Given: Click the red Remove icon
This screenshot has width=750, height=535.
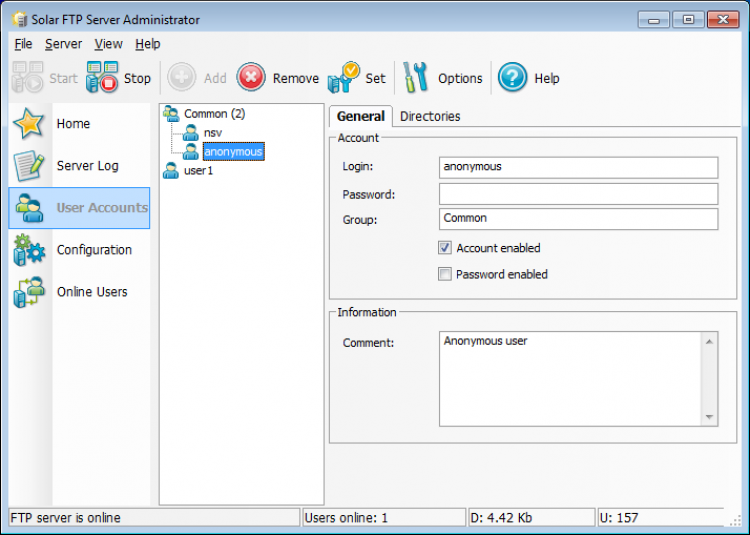Looking at the screenshot, I should (251, 76).
